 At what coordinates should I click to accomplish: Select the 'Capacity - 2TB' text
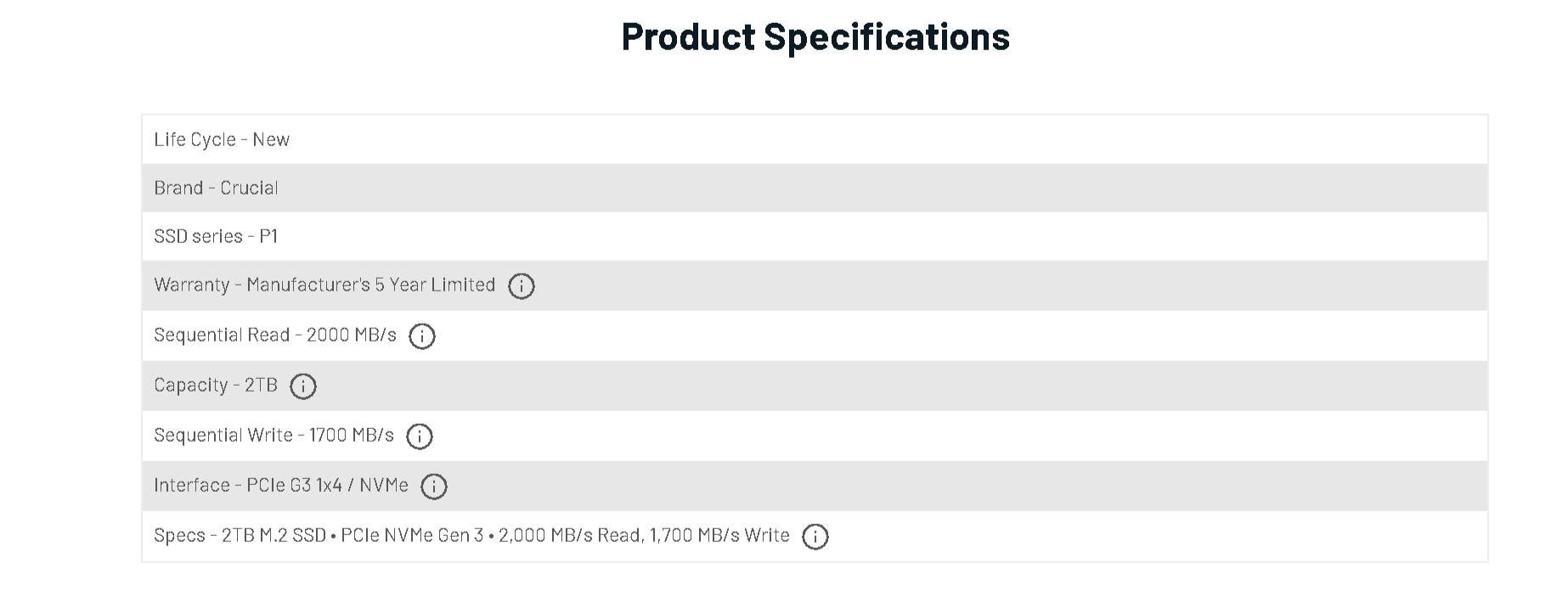tap(216, 386)
